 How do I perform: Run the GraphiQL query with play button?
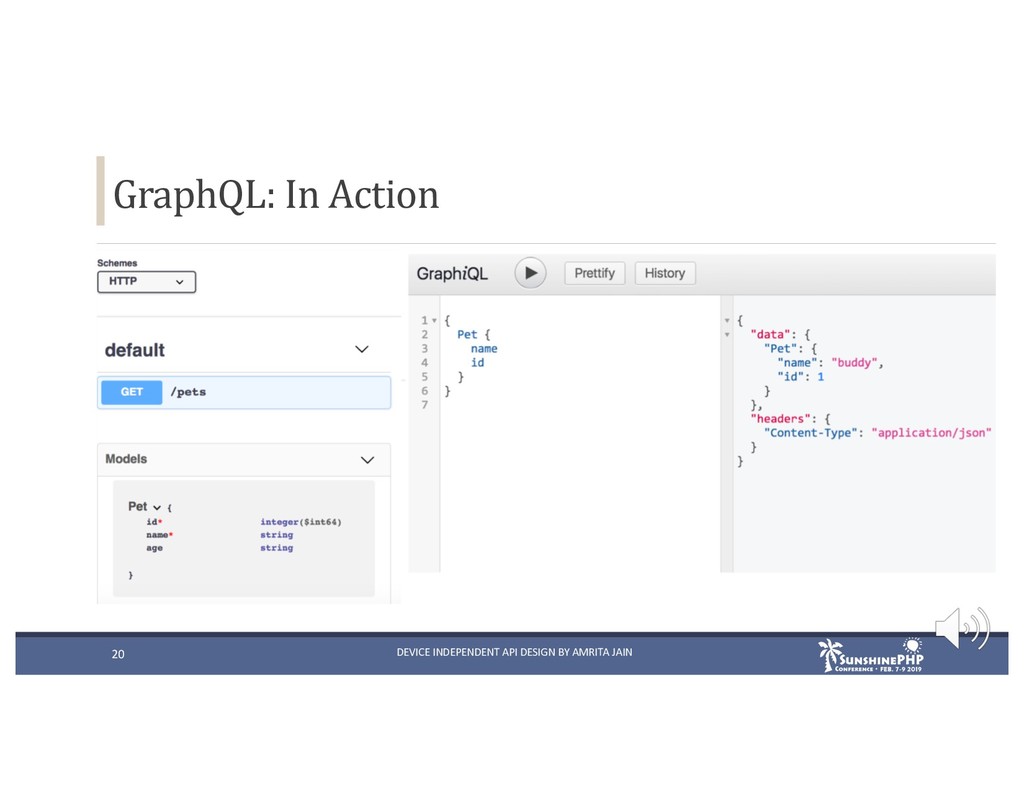pyautogui.click(x=530, y=273)
